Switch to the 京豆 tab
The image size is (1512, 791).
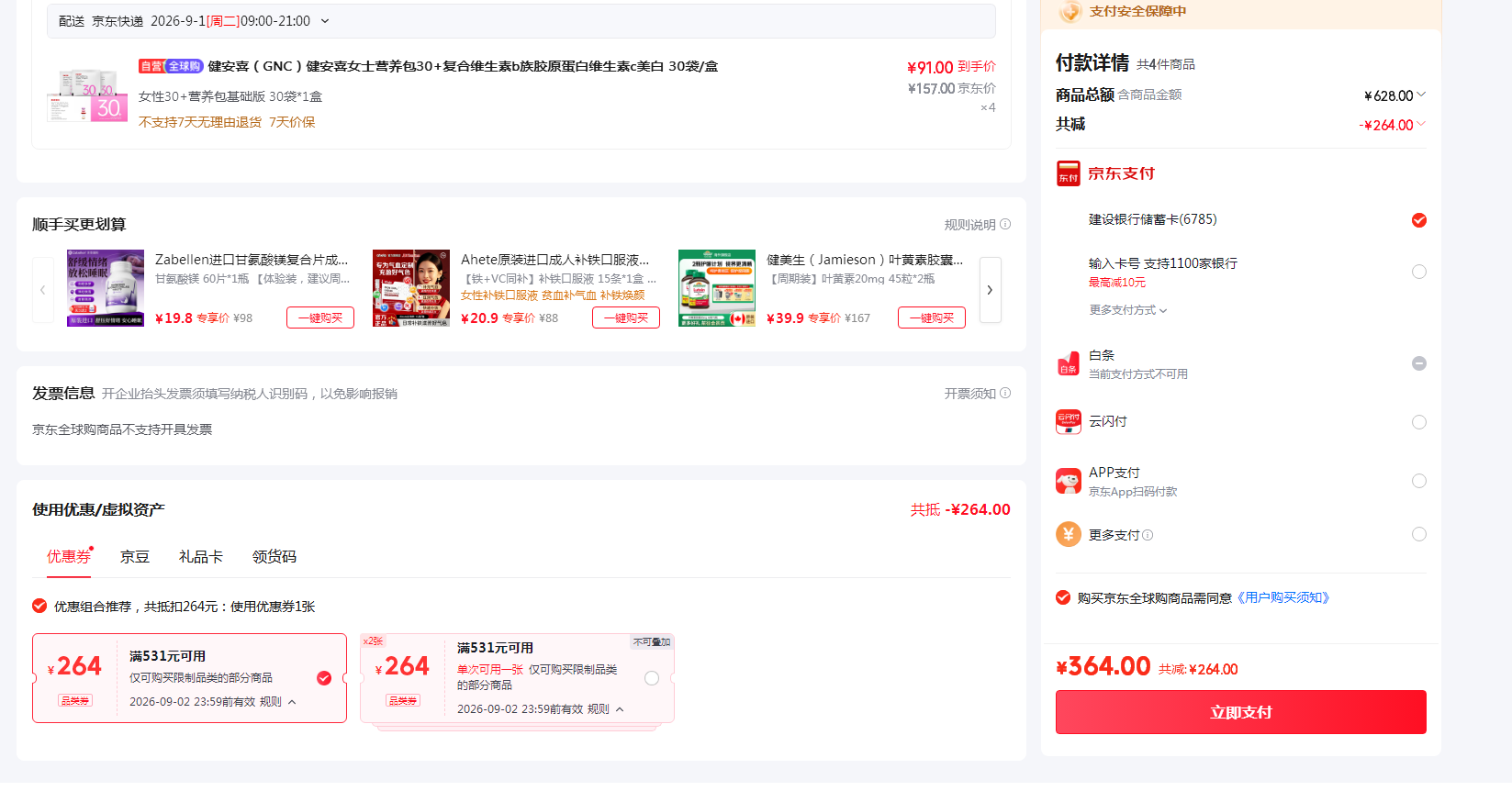(x=135, y=557)
